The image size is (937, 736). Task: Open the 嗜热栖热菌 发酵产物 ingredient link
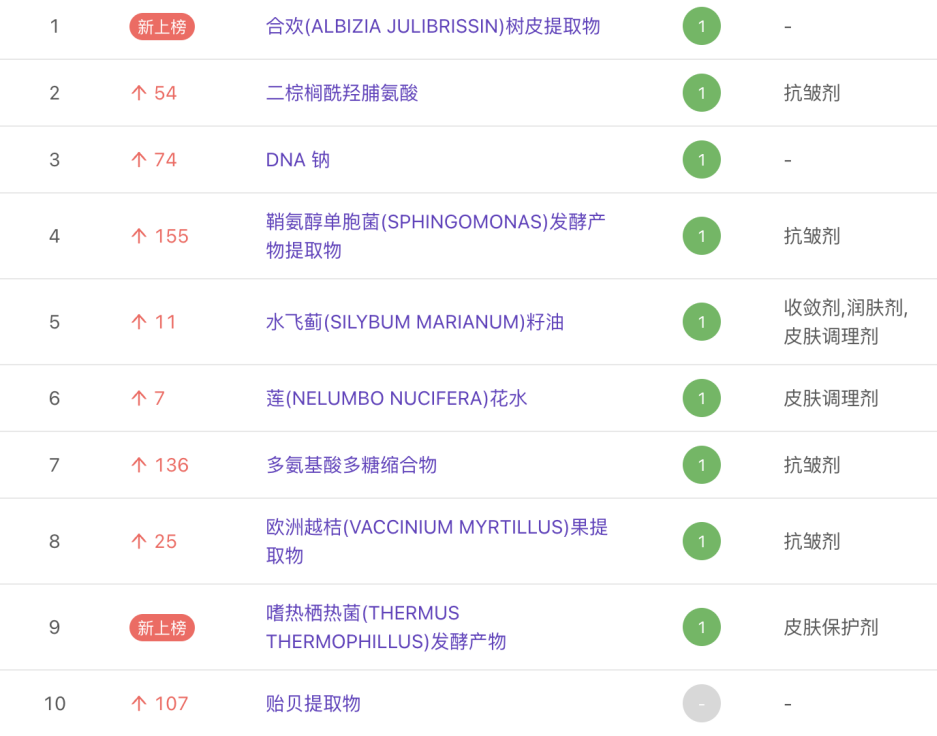point(385,627)
